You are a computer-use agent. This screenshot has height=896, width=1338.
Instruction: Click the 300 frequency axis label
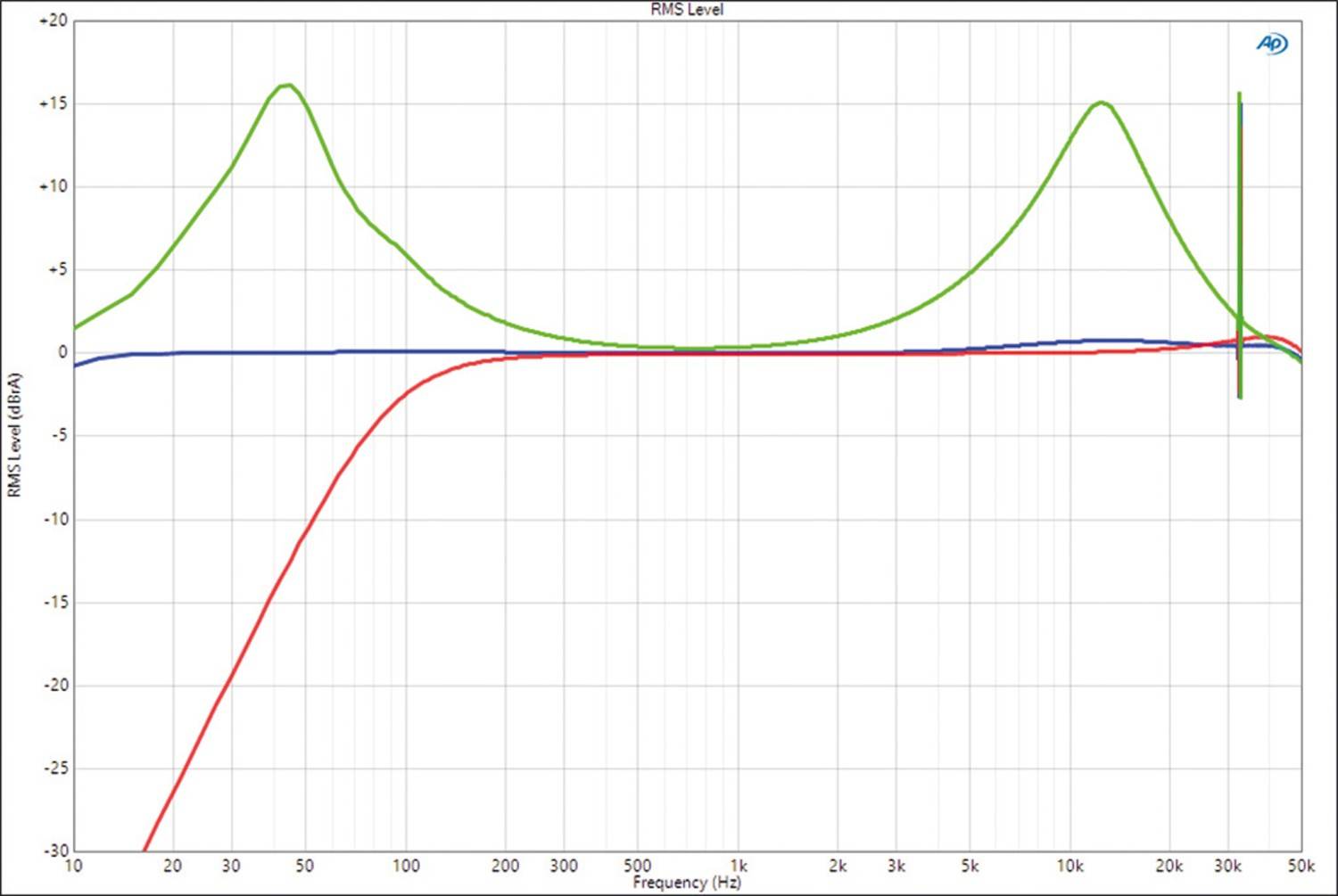pos(564,866)
